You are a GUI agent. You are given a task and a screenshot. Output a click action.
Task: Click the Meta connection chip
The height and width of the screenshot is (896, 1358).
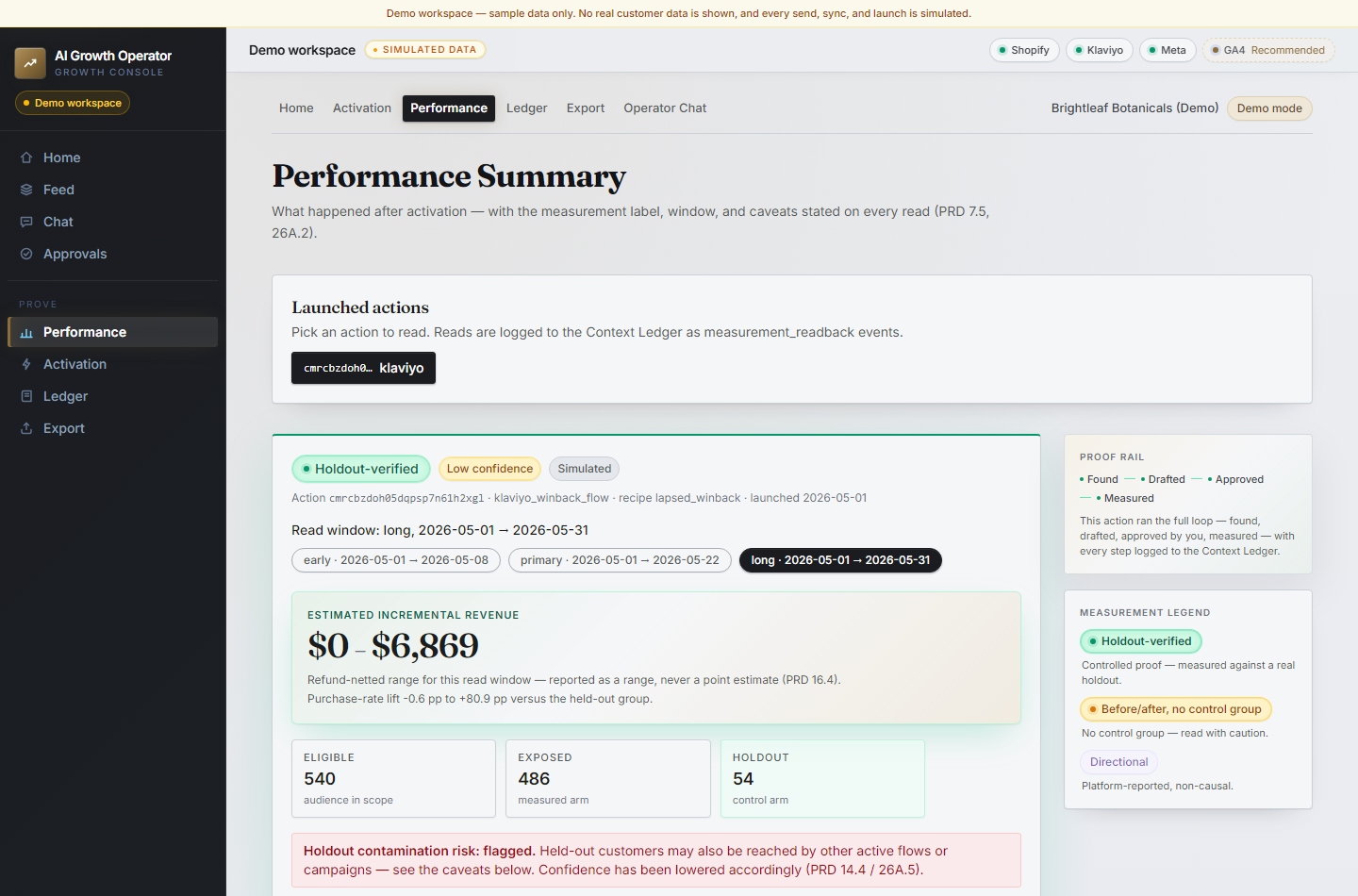[1168, 50]
